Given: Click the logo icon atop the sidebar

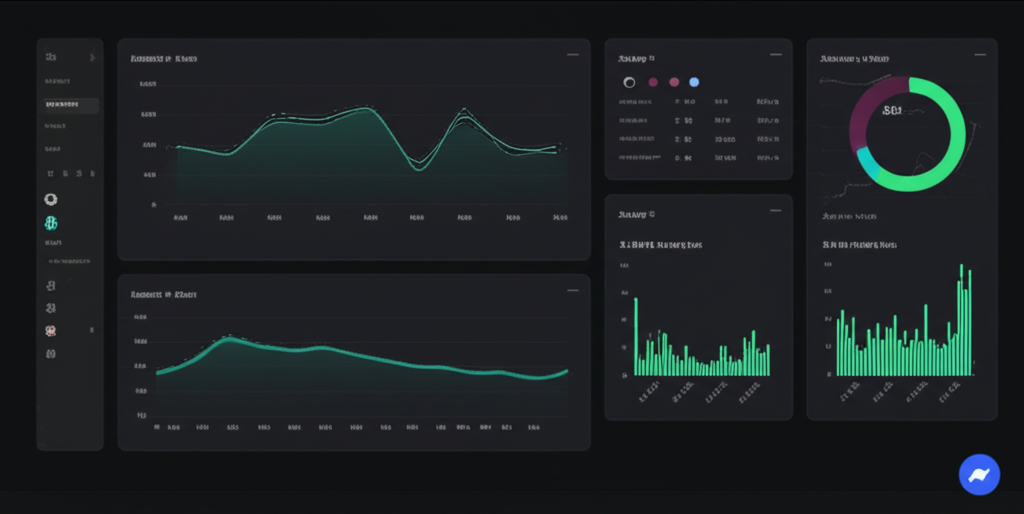Looking at the screenshot, I should (x=51, y=58).
